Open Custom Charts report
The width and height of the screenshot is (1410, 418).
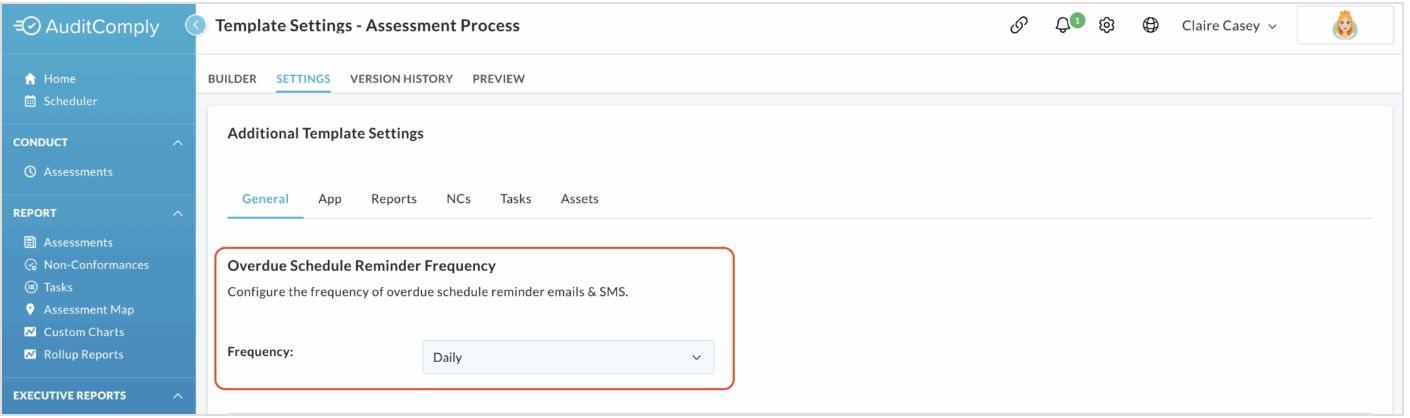pos(75,332)
